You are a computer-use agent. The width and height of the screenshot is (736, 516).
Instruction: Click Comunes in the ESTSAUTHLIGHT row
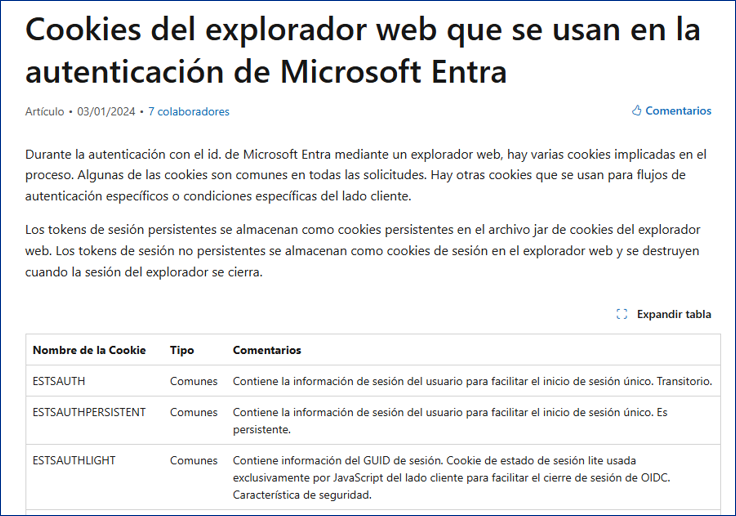coord(193,461)
